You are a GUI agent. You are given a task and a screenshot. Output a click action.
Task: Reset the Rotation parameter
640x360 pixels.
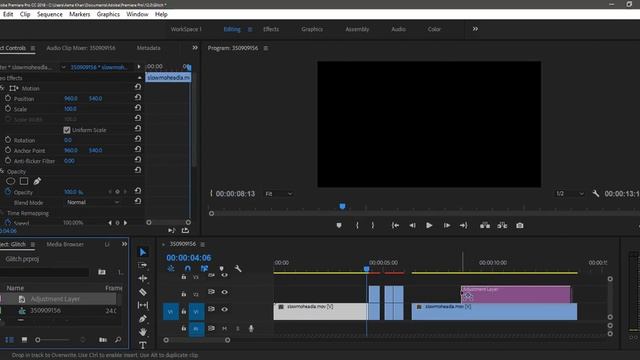click(138, 139)
